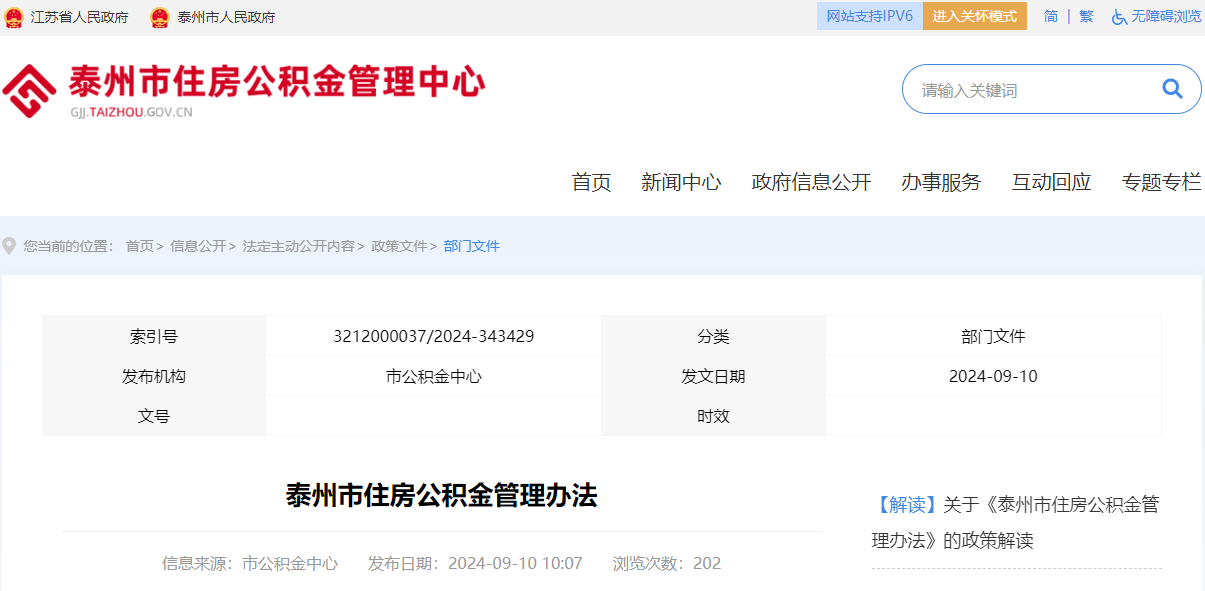Screen dimensions: 1205x591
Task: Click the Taizhou government emblem icon
Action: pyautogui.click(x=160, y=17)
